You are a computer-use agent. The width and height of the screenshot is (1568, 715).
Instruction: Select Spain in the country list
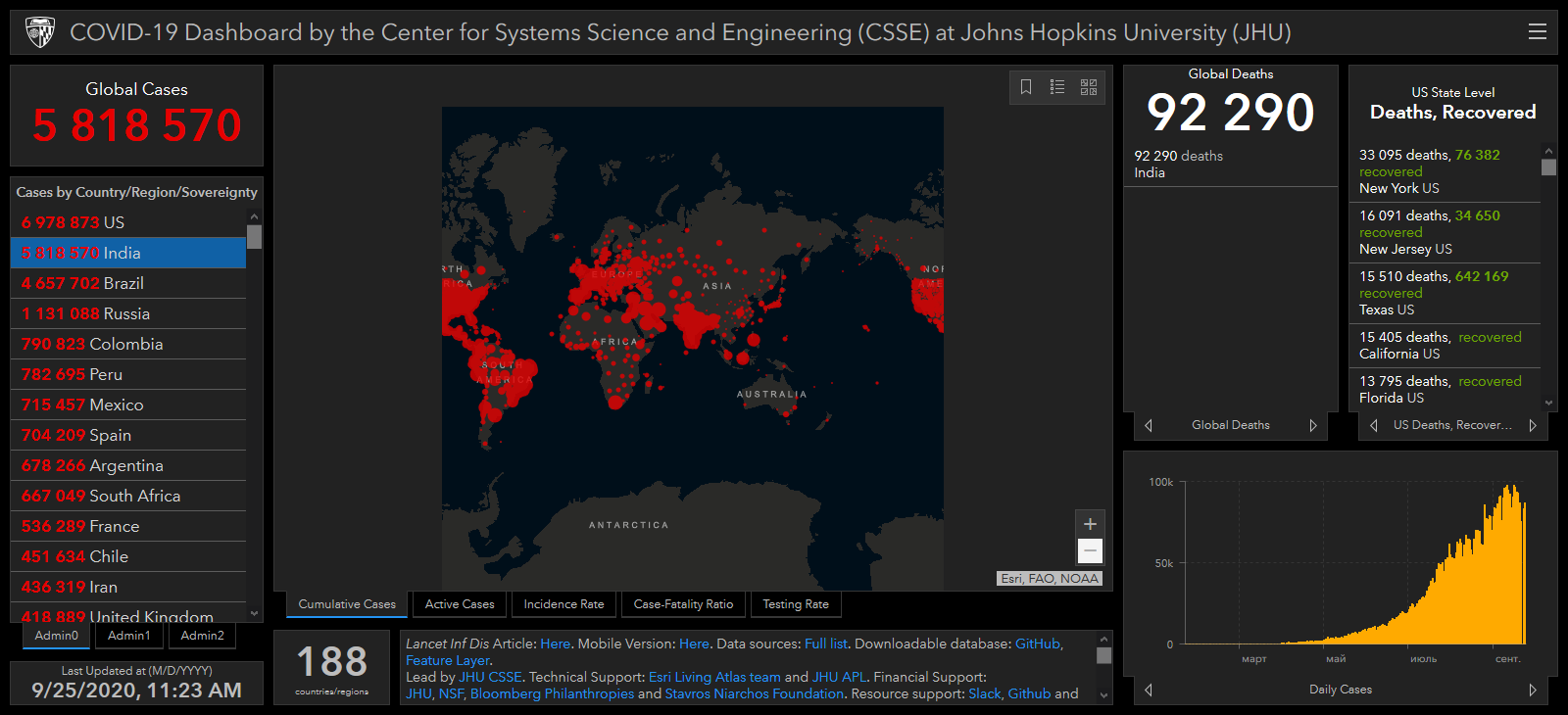(x=128, y=435)
